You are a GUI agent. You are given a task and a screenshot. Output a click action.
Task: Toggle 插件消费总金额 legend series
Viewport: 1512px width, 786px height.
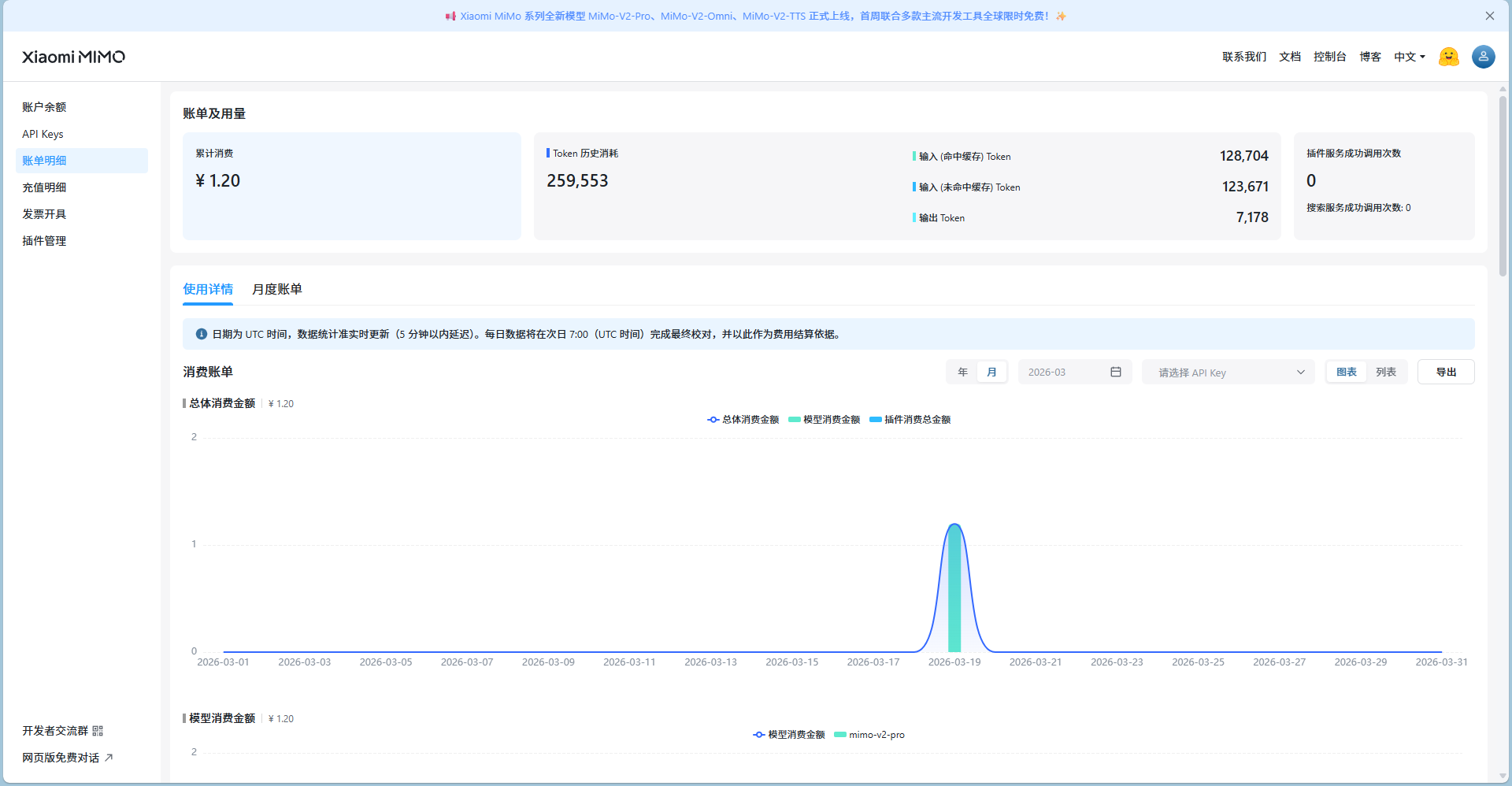tap(910, 420)
